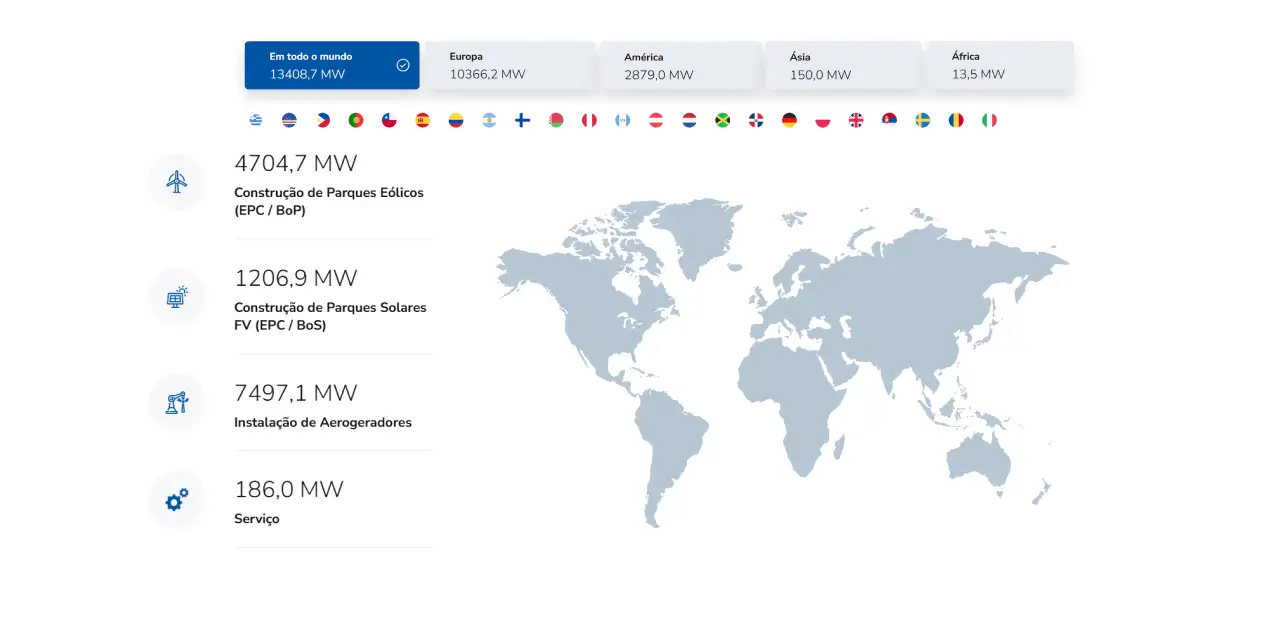Click Instalação de Aerogeradores label
The width and height of the screenshot is (1267, 622).
coord(322,422)
